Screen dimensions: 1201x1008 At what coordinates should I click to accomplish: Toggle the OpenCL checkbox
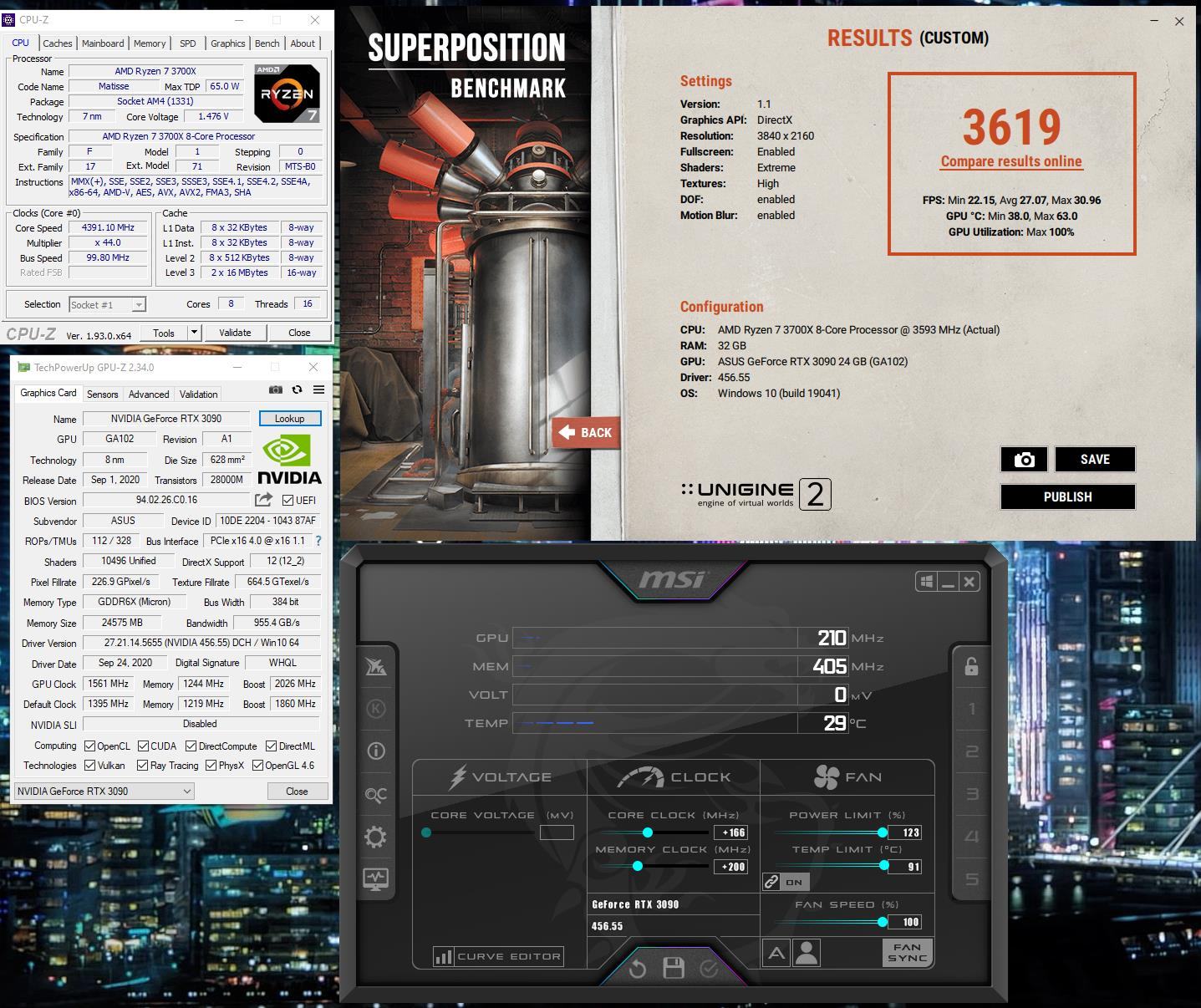click(89, 746)
